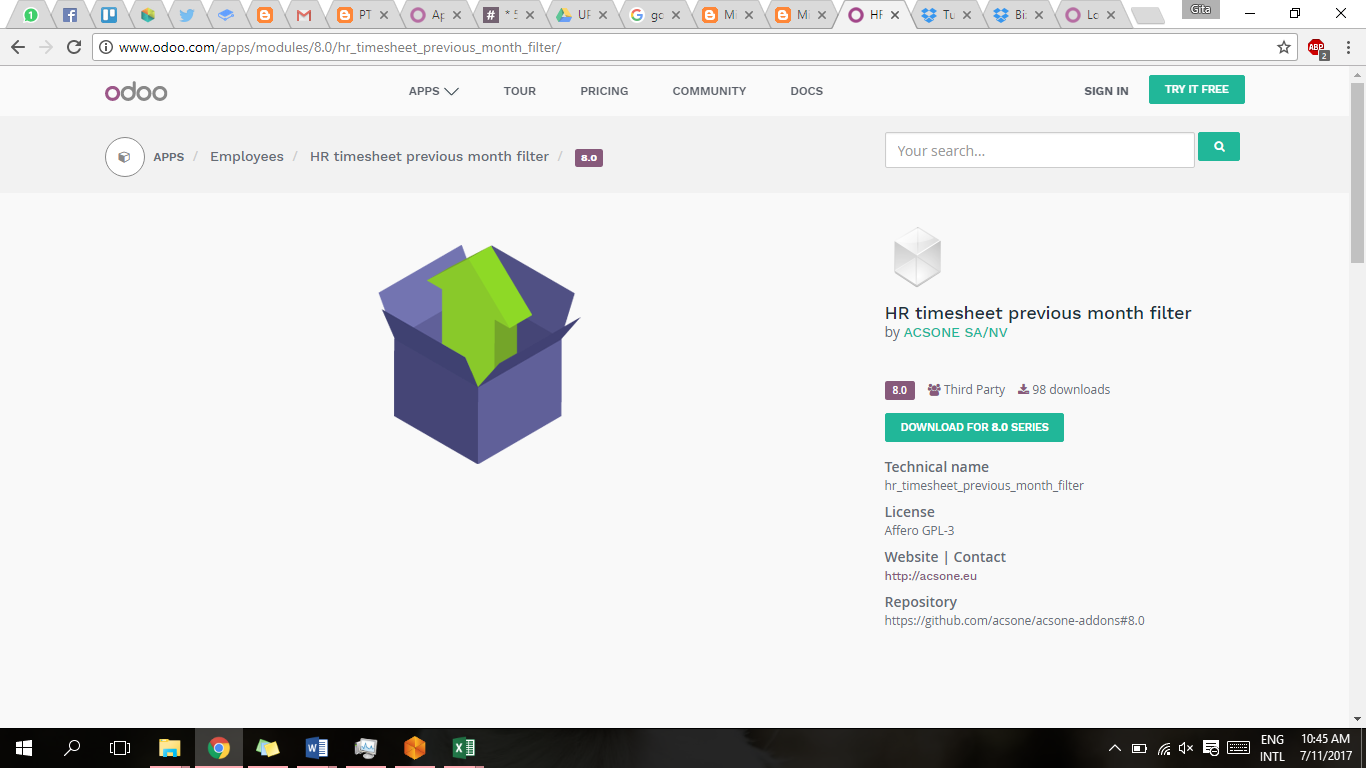Click the 98 downloads icon

click(1023, 390)
